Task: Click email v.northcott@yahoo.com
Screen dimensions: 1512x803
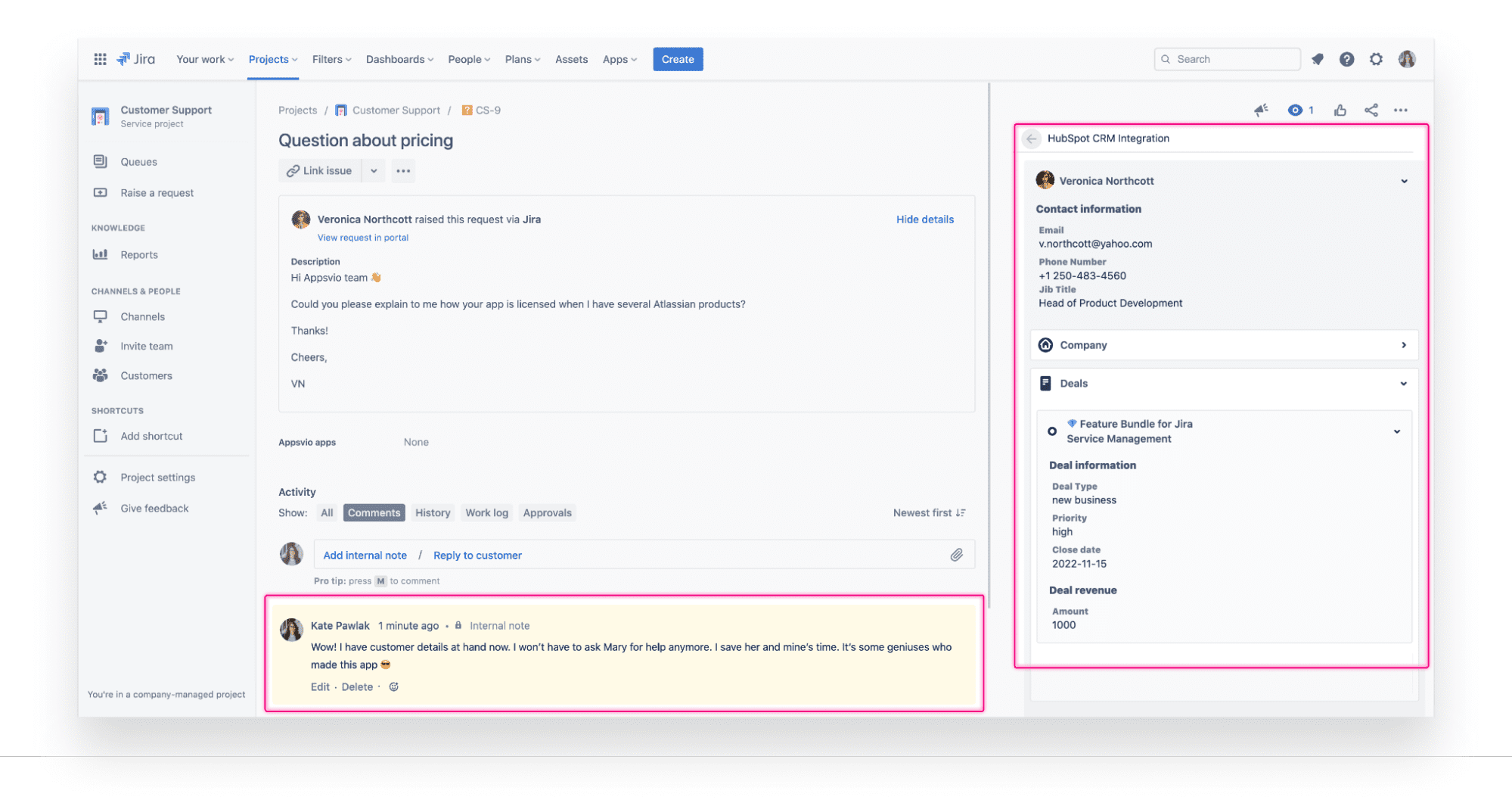Action: coord(1094,244)
